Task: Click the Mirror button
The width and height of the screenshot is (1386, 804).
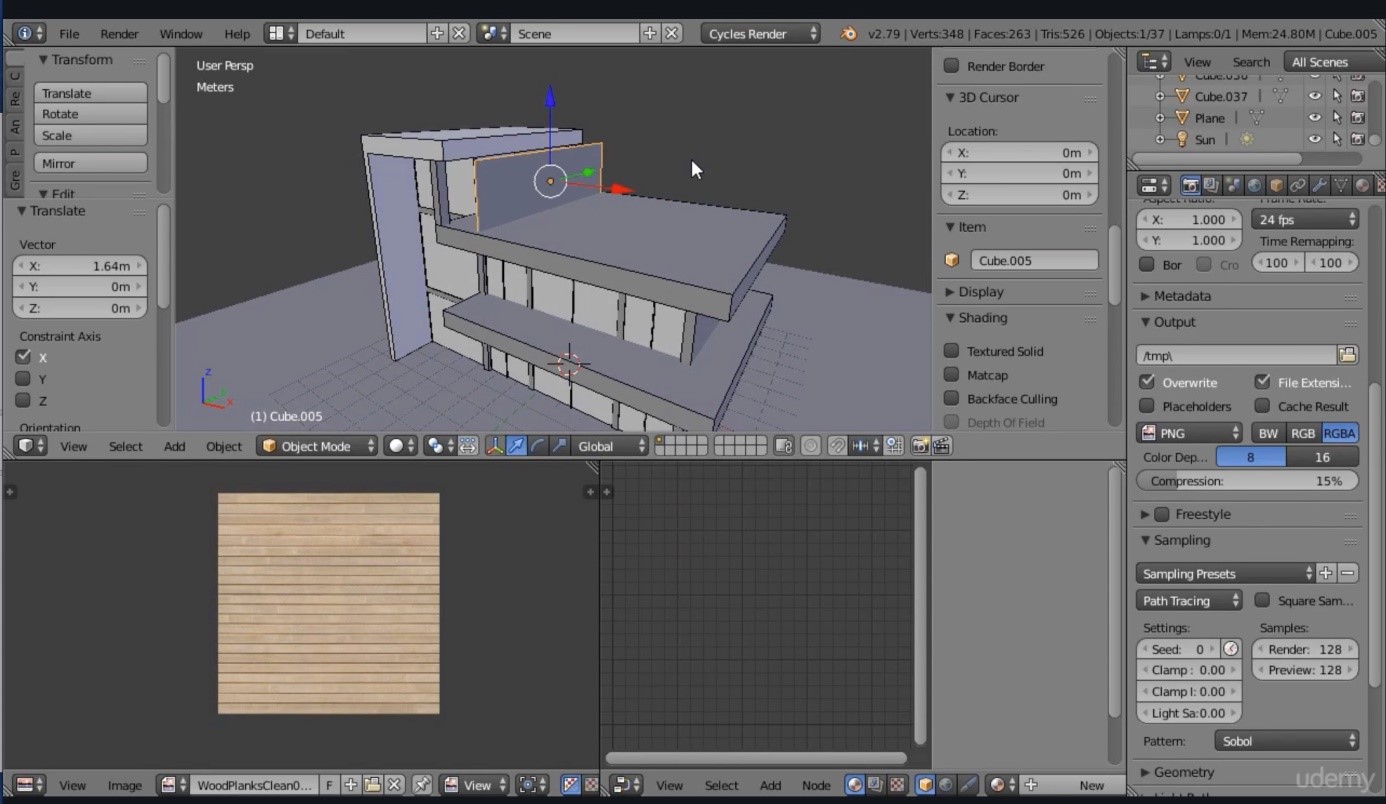Action: [x=90, y=163]
